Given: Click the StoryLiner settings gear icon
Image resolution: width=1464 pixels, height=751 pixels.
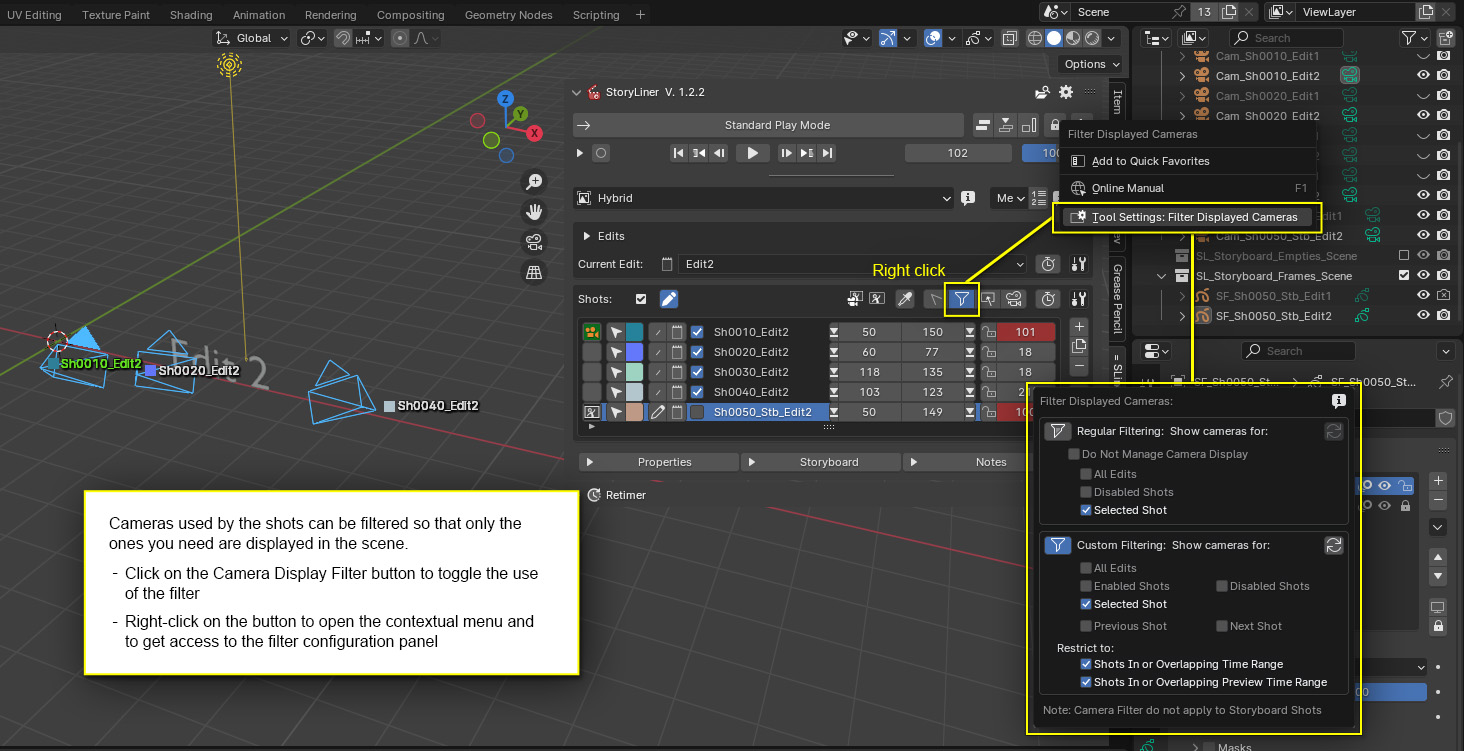Looking at the screenshot, I should pyautogui.click(x=1066, y=92).
